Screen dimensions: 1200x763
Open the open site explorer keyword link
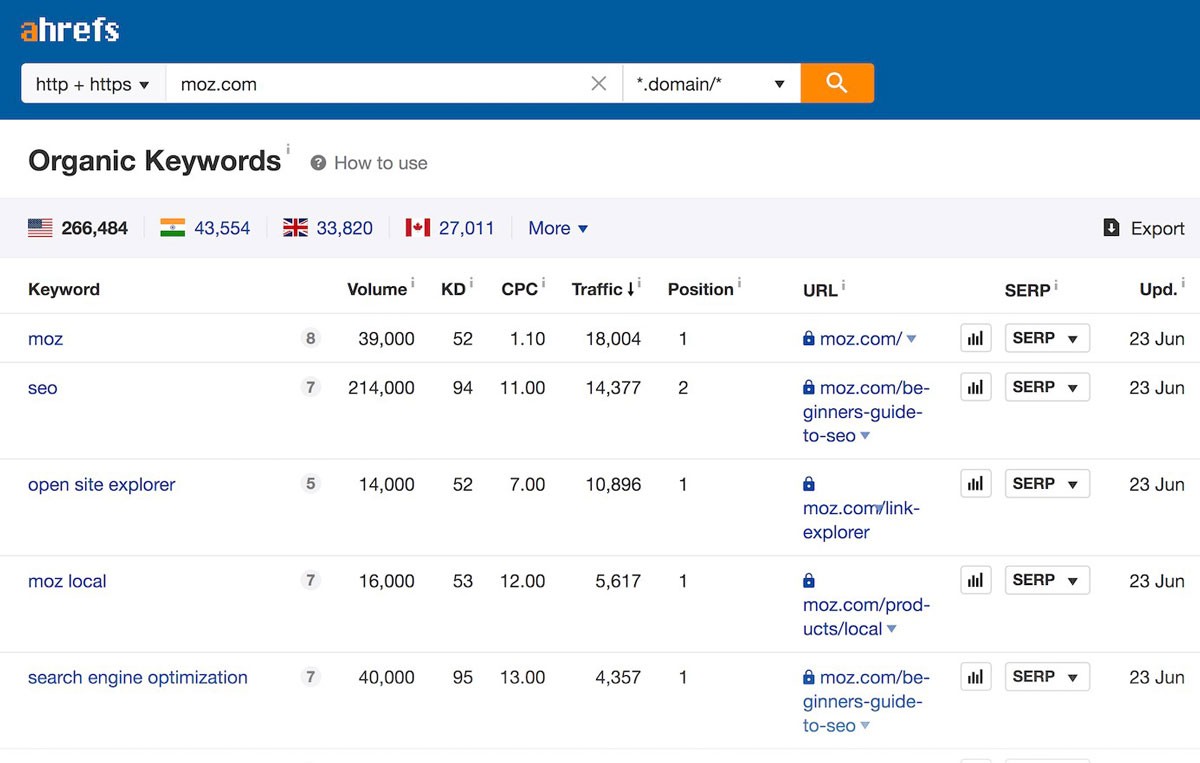[102, 485]
